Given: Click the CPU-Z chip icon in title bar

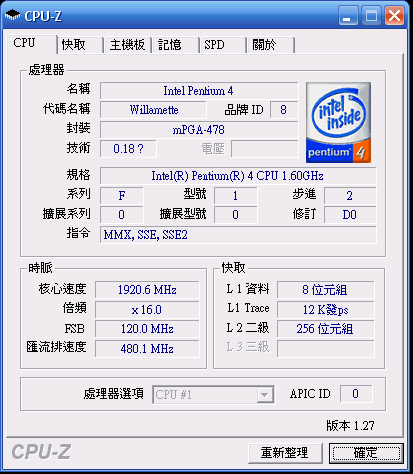Looking at the screenshot, I should click(x=13, y=15).
